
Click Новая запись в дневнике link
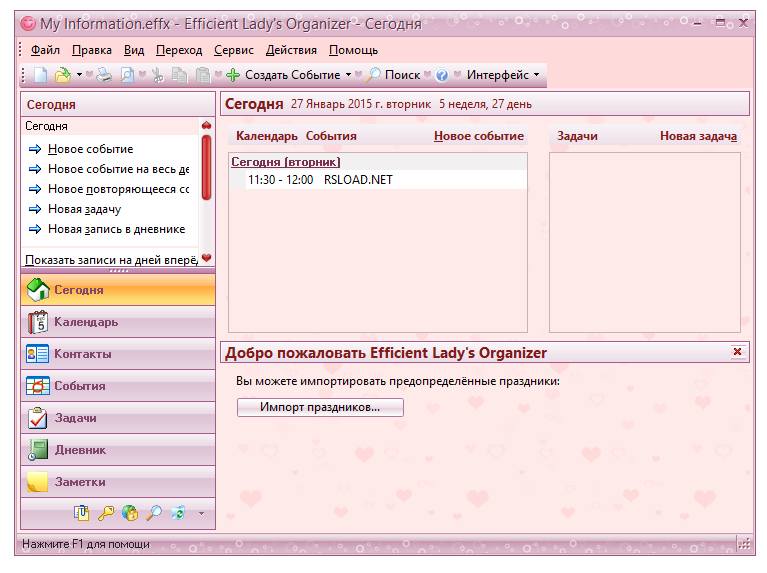click(x=116, y=229)
